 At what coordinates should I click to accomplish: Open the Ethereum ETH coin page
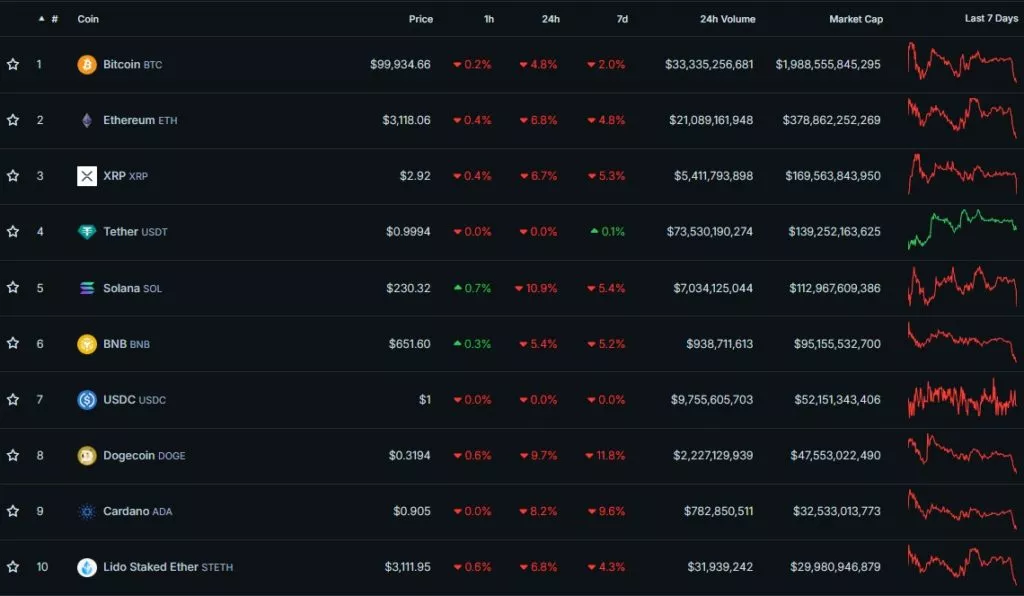click(x=140, y=120)
